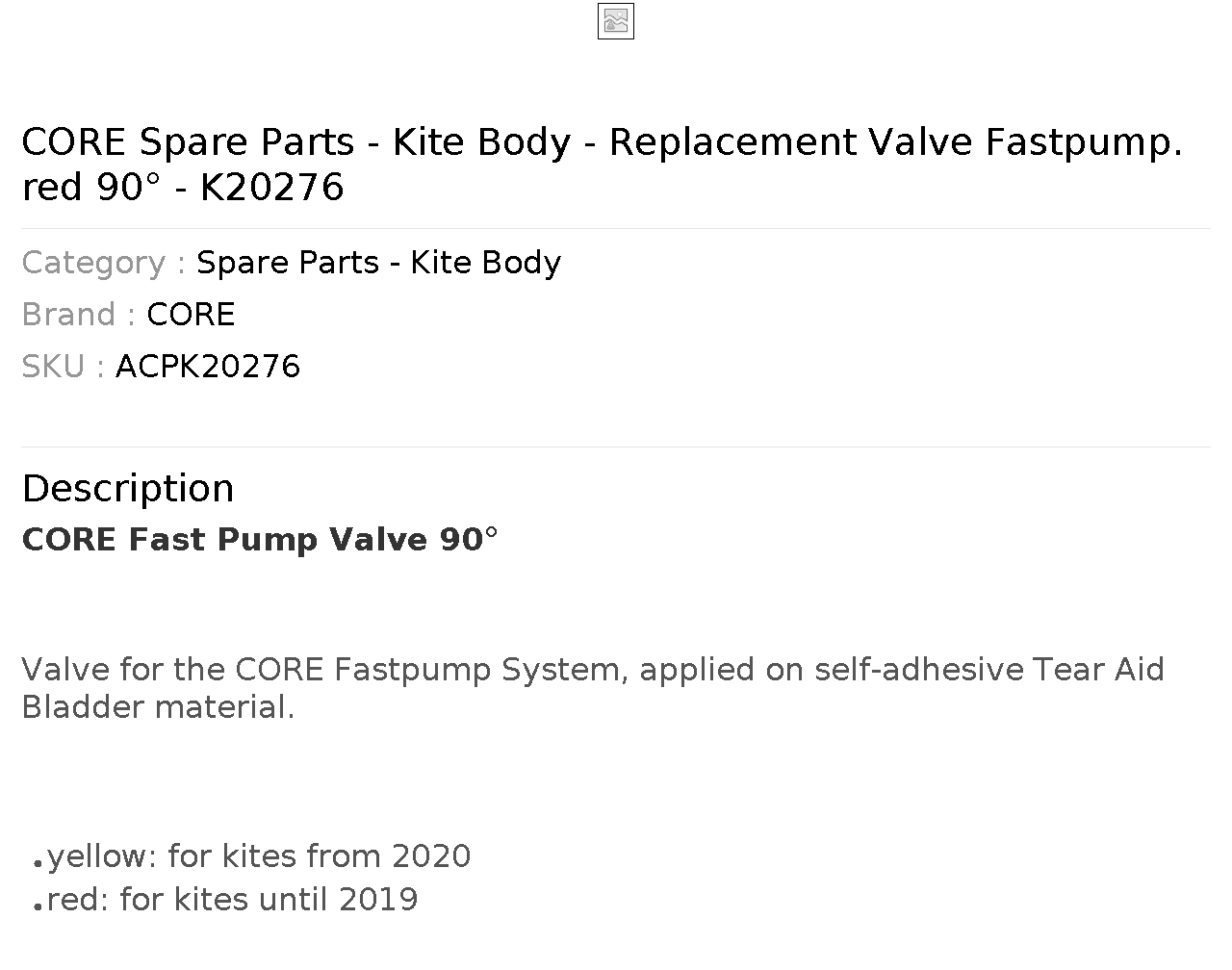Image resolution: width=1232 pixels, height=970 pixels.
Task: Open the Spare Parts - Kite Body category link
Action: 378,263
